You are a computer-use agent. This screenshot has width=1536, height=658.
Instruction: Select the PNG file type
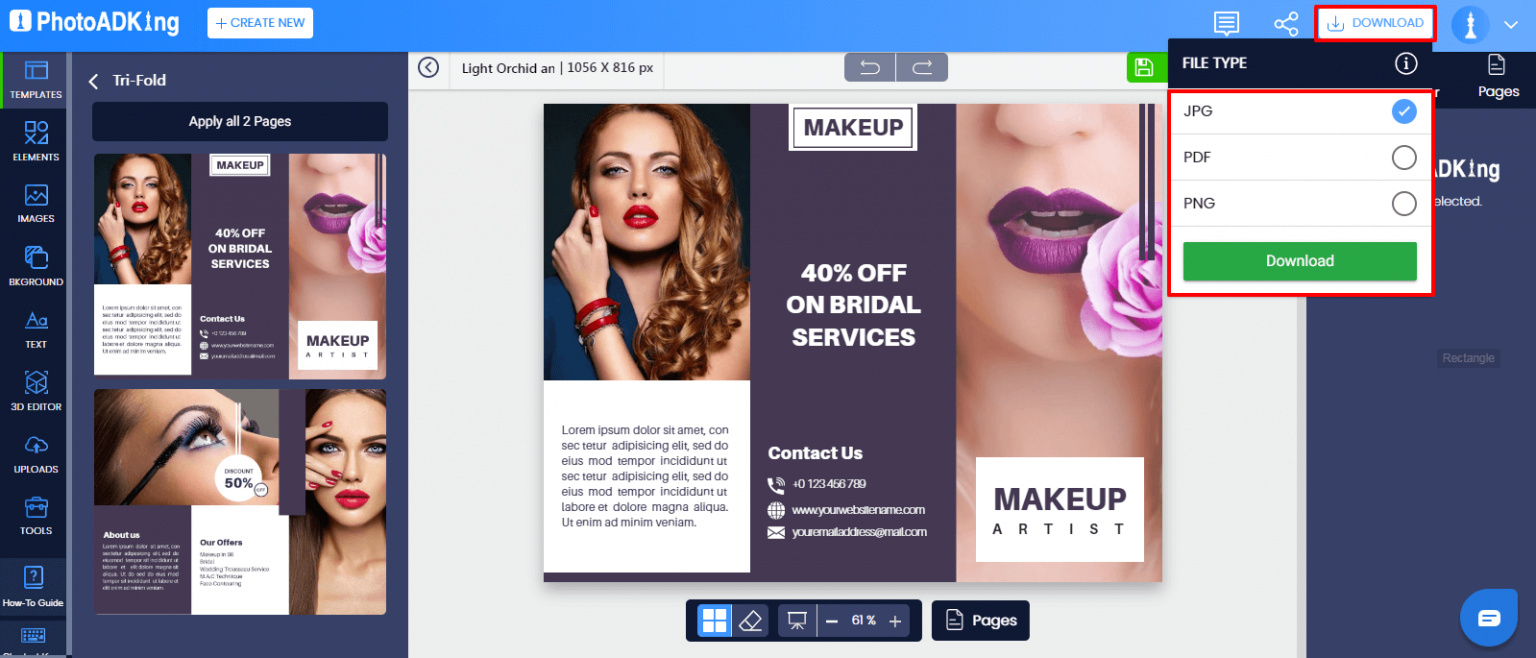click(x=1404, y=203)
